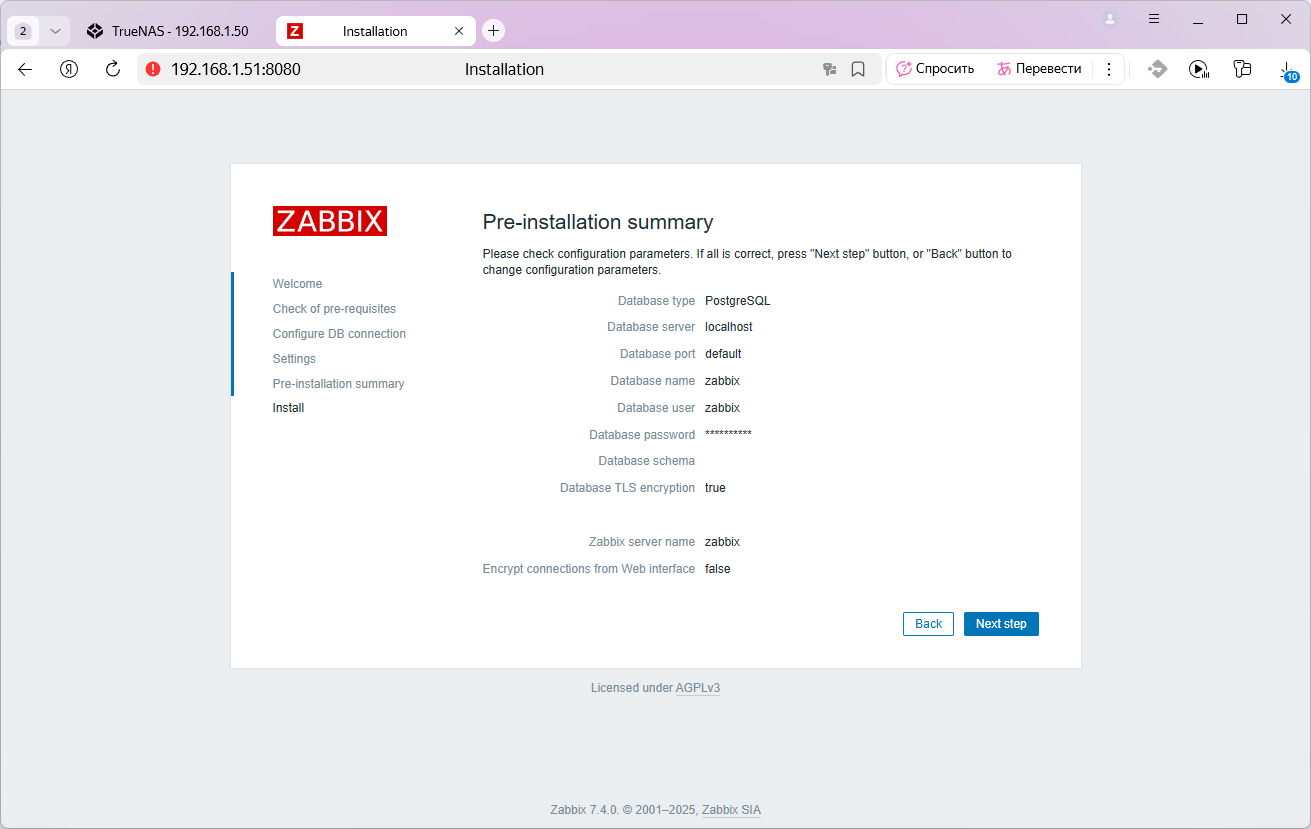Screen dimensions: 1311x829
Task: Click the PostgreSQL database type value
Action: click(x=738, y=301)
